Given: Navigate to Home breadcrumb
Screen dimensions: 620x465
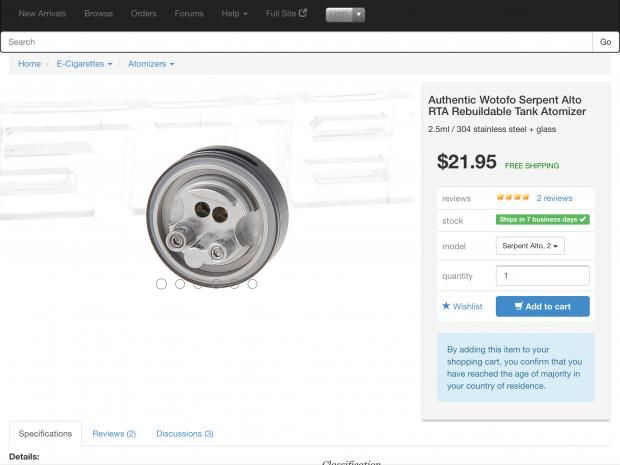Looking at the screenshot, I should 29,64.
